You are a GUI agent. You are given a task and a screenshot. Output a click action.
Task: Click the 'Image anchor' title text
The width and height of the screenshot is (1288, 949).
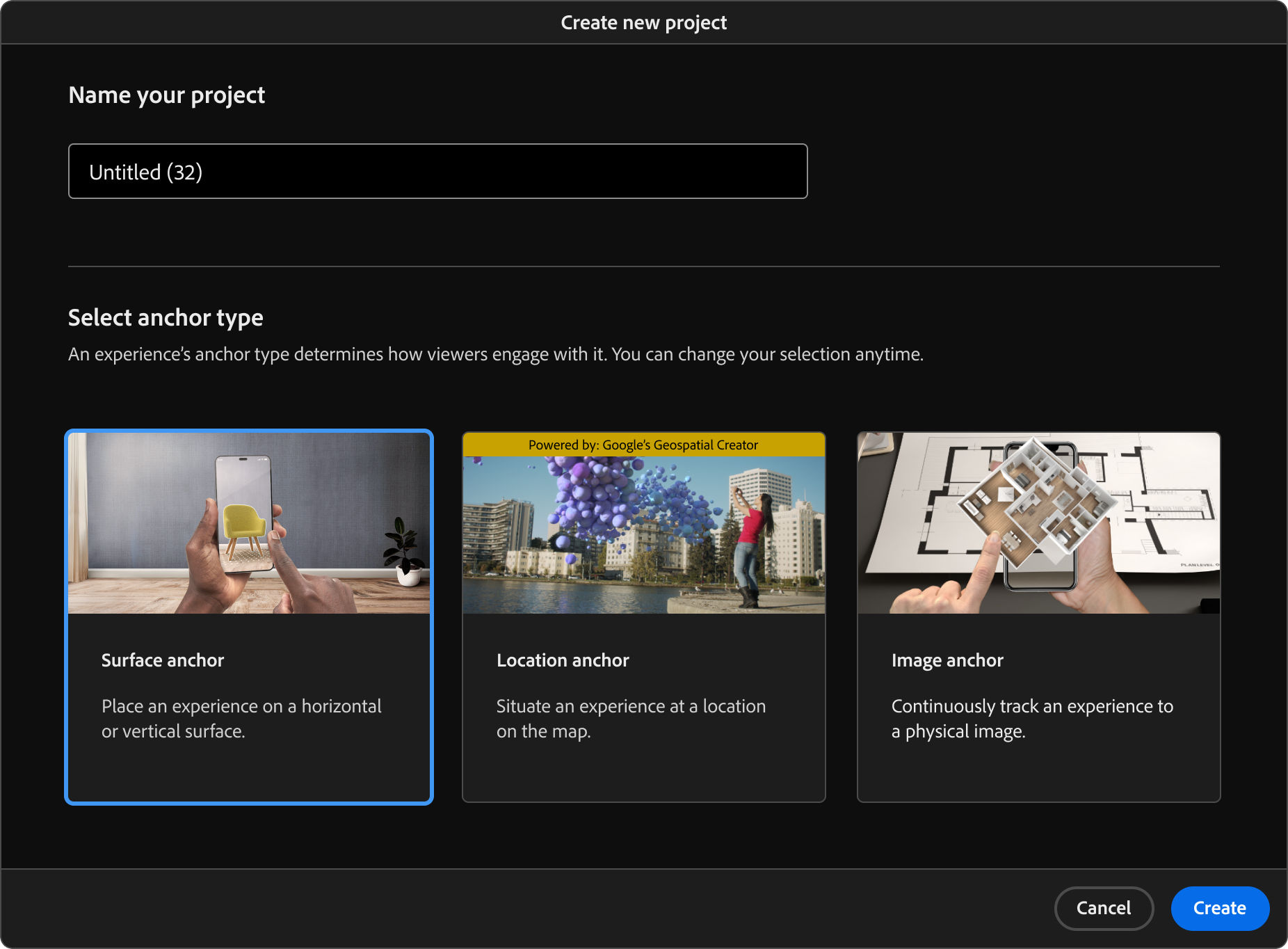947,660
